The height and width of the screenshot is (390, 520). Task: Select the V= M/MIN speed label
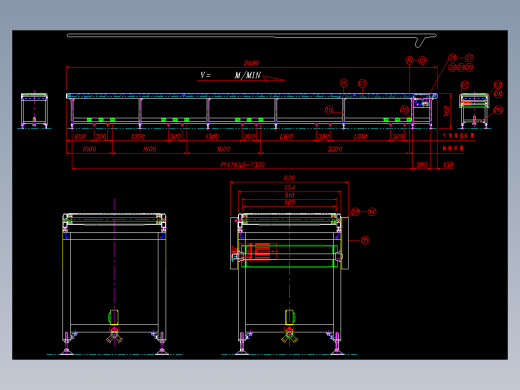click(x=230, y=75)
